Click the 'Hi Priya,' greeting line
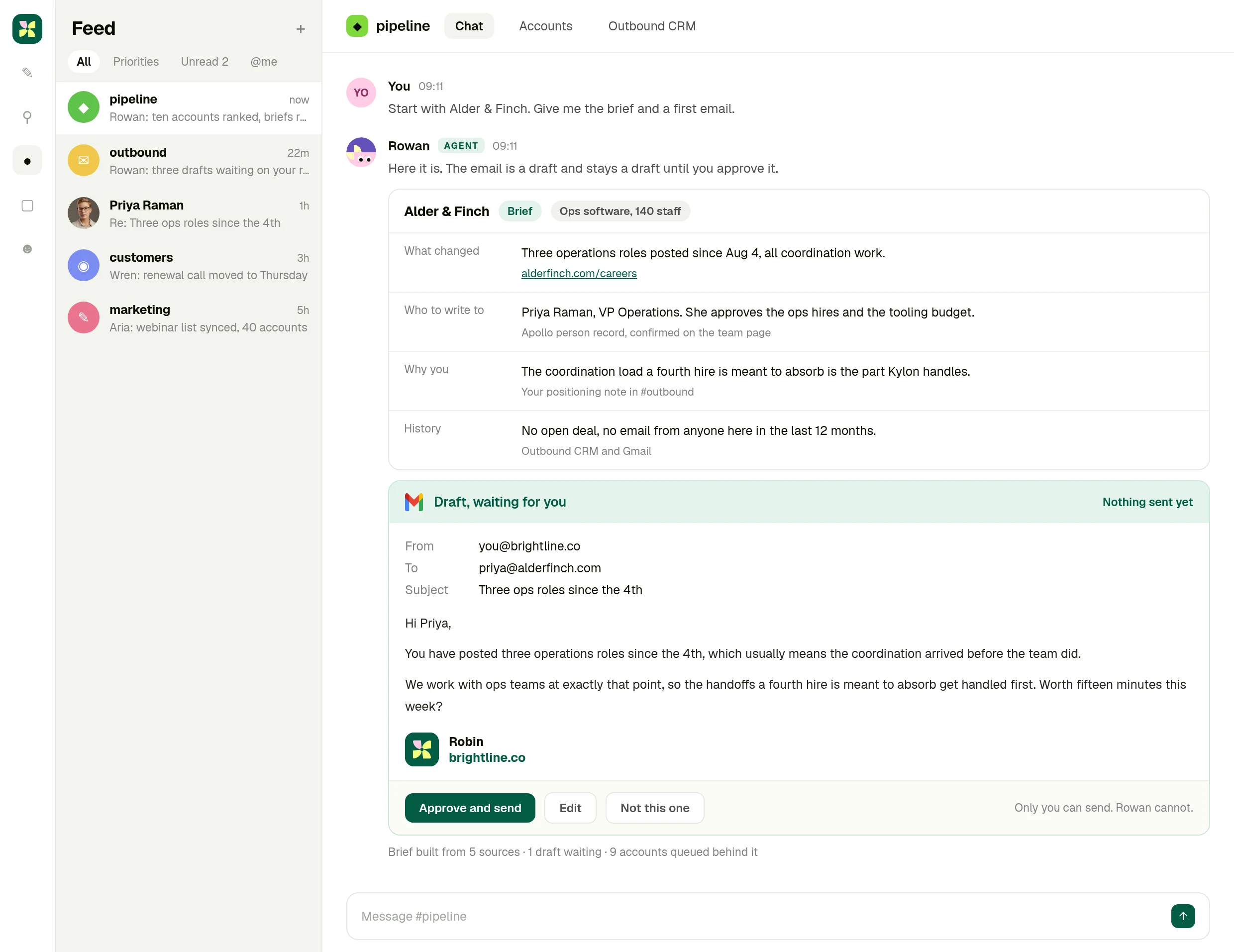This screenshot has width=1234, height=952. click(x=428, y=623)
